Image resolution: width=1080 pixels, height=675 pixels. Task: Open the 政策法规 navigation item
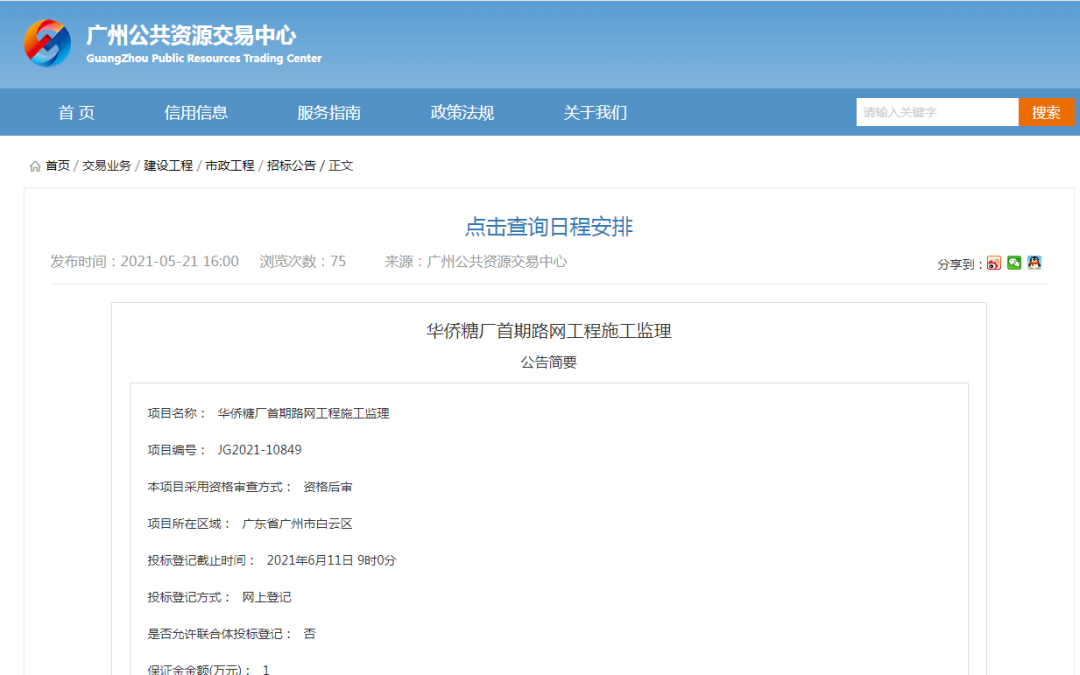tap(462, 113)
